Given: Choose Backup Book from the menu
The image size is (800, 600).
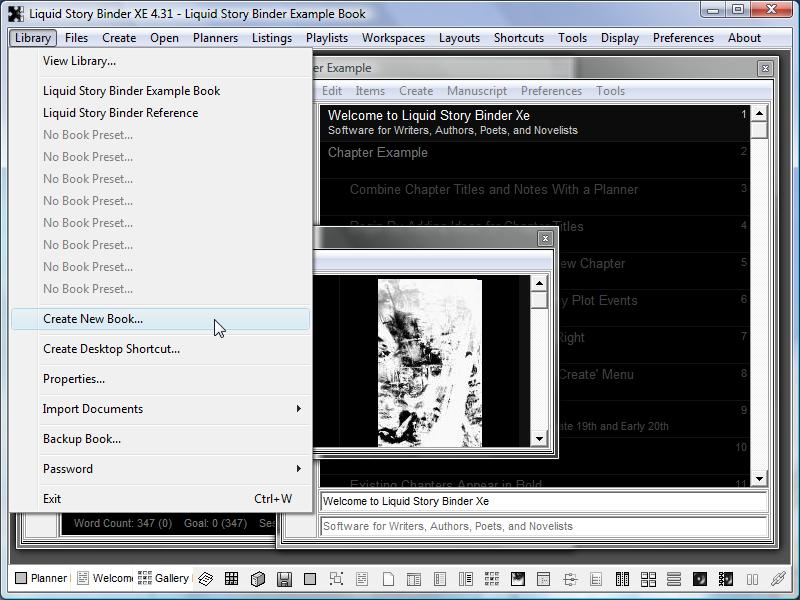Looking at the screenshot, I should coord(82,439).
